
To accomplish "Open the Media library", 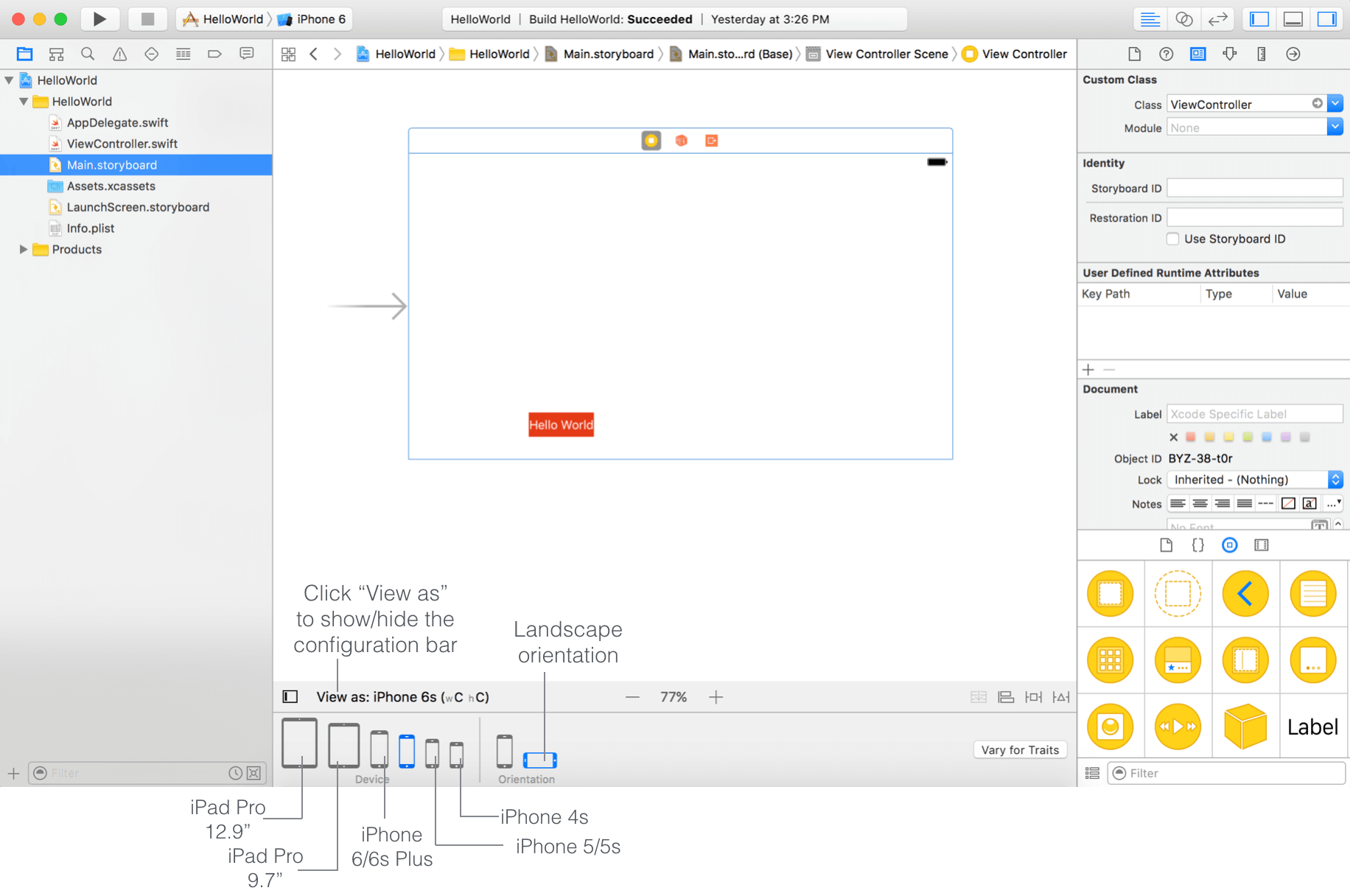I will [1262, 545].
